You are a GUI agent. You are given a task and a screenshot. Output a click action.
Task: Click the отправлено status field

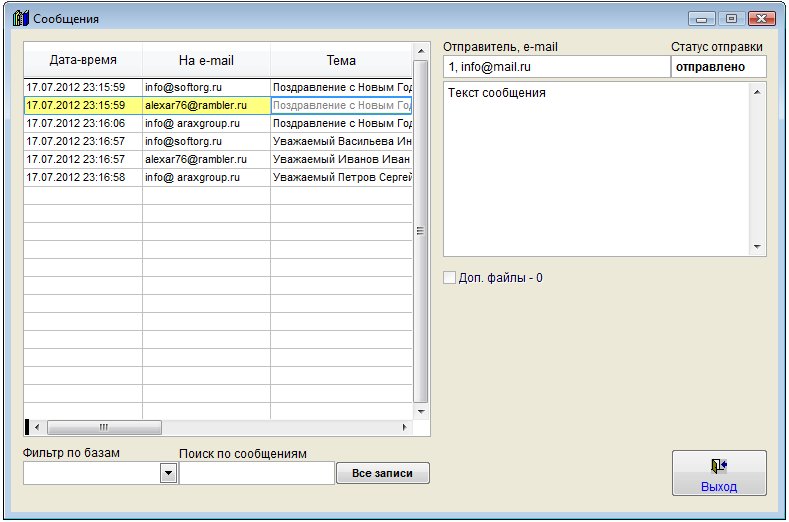[719, 66]
